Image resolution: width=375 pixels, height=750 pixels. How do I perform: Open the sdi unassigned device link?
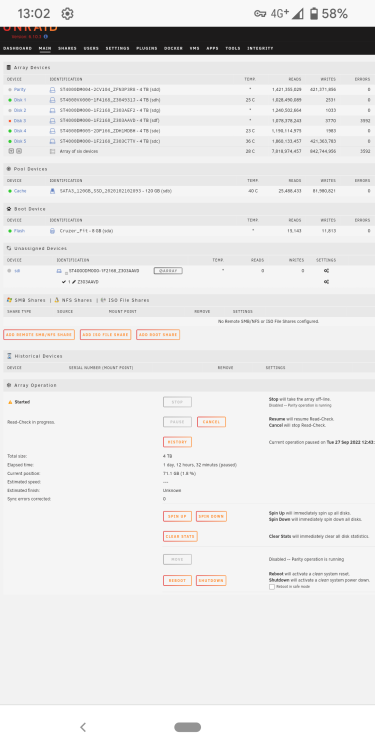coord(17,271)
